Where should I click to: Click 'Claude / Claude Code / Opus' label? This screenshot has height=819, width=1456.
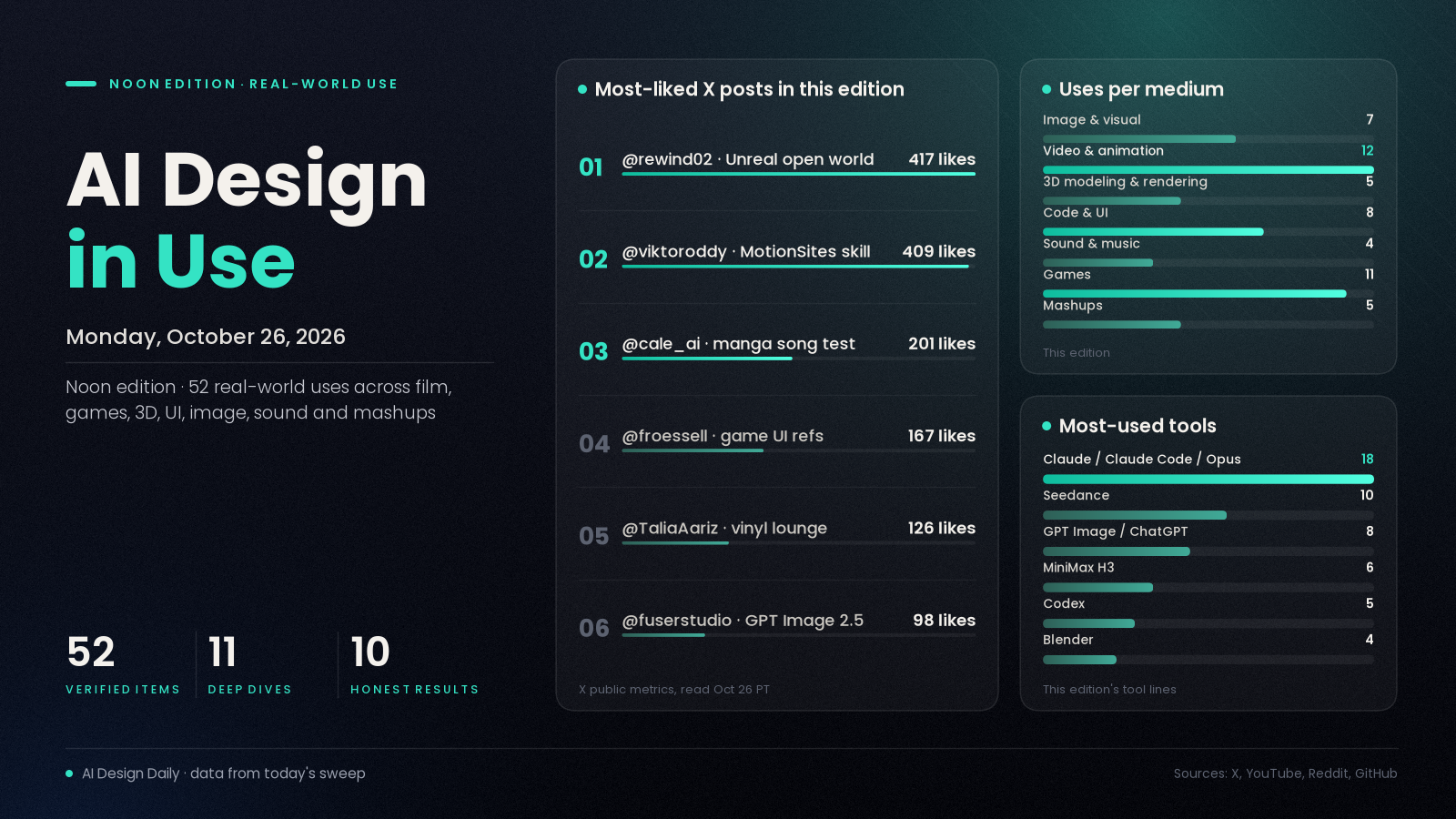tap(1142, 459)
